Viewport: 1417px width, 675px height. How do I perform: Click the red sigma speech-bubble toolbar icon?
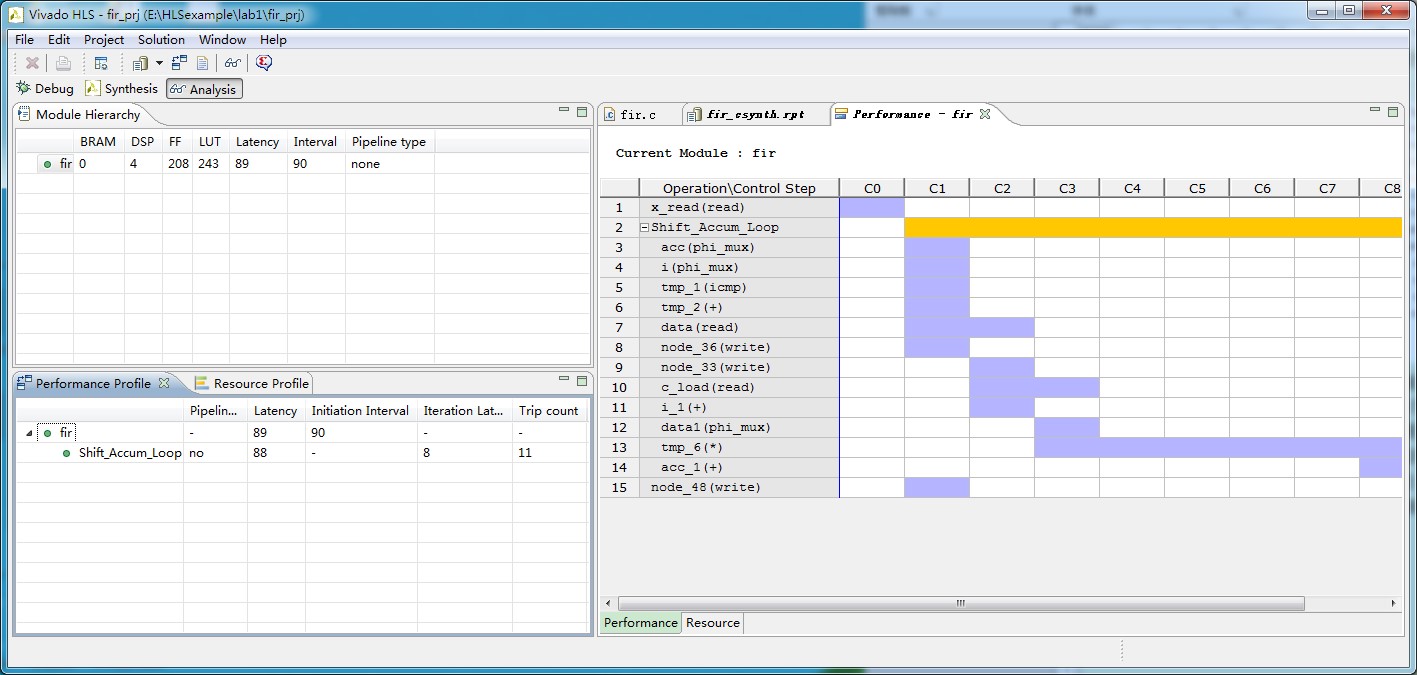pos(264,63)
